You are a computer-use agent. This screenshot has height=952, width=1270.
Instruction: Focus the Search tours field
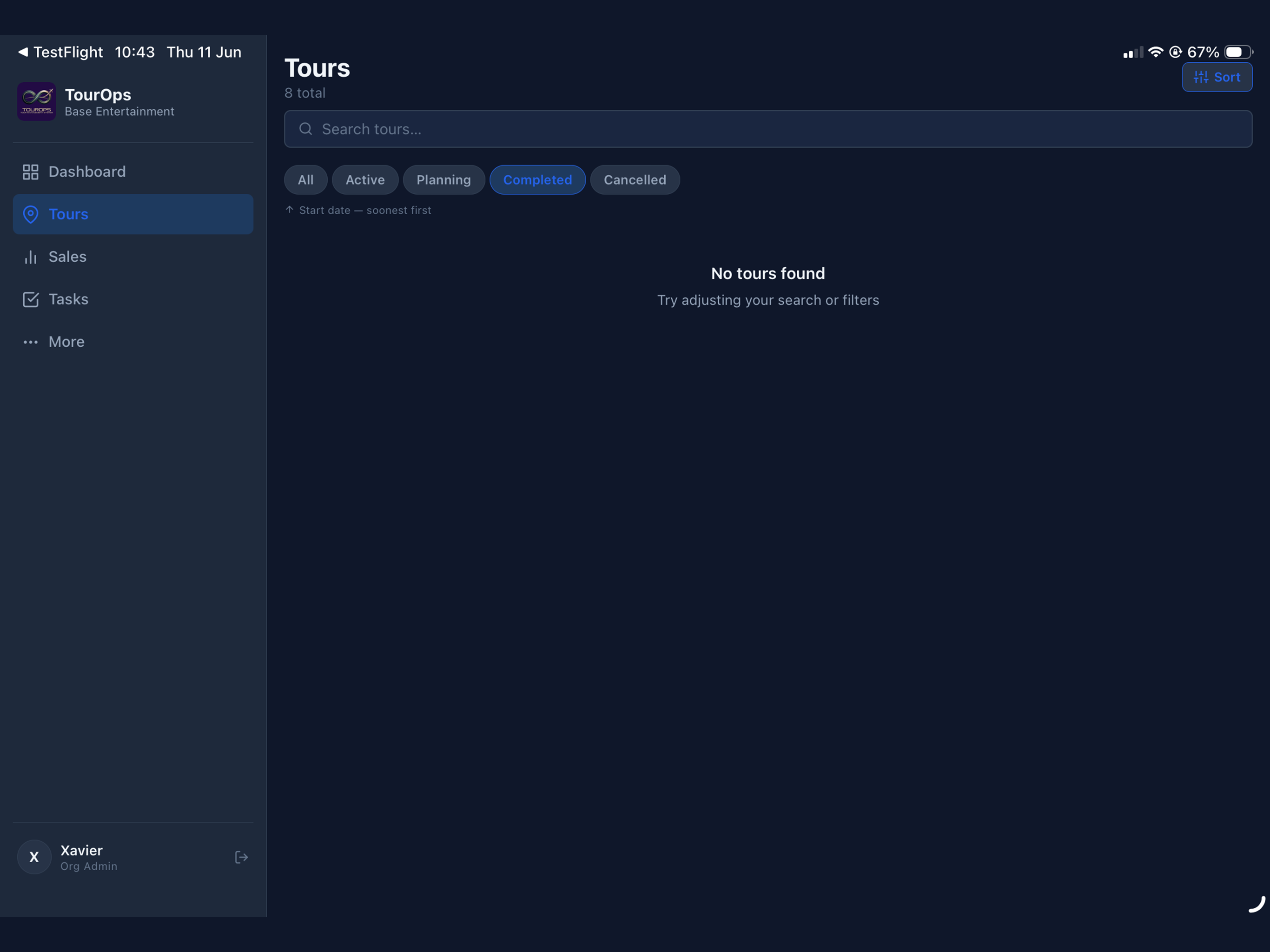768,129
